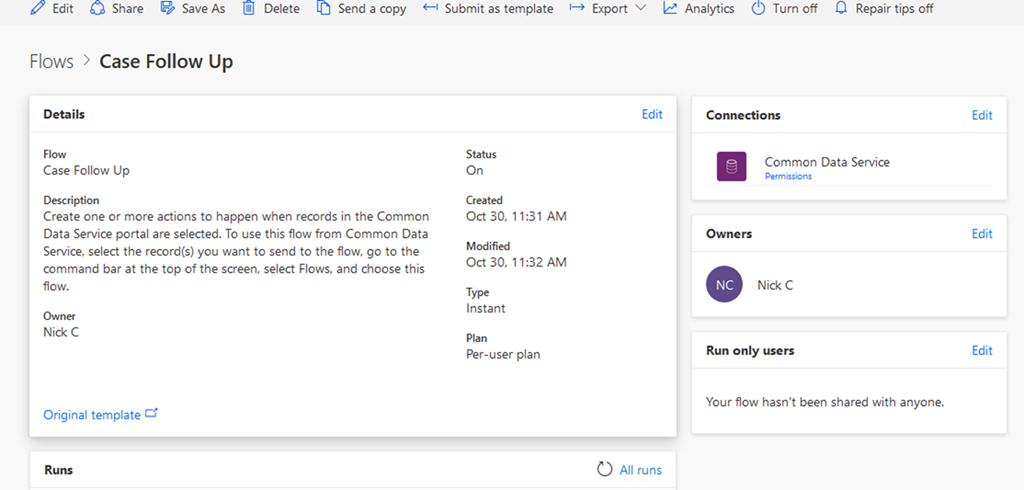The height and width of the screenshot is (490, 1024).
Task: Click the NC owner avatar
Action: tap(725, 285)
